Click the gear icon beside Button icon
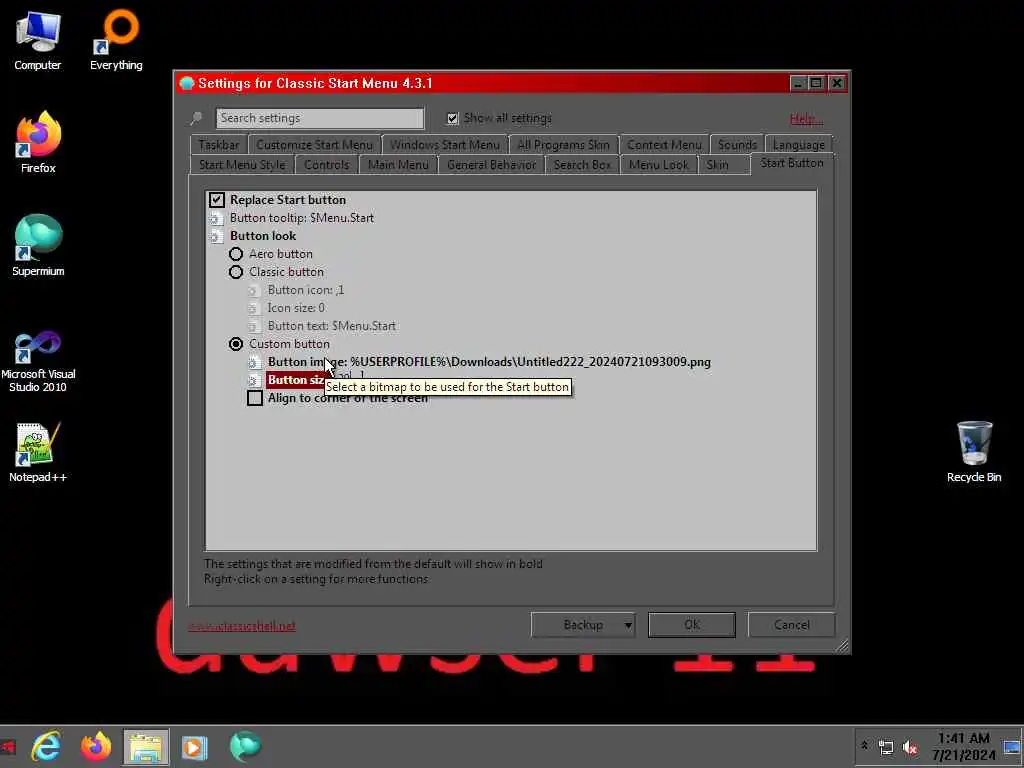Image resolution: width=1024 pixels, height=768 pixels. point(253,290)
